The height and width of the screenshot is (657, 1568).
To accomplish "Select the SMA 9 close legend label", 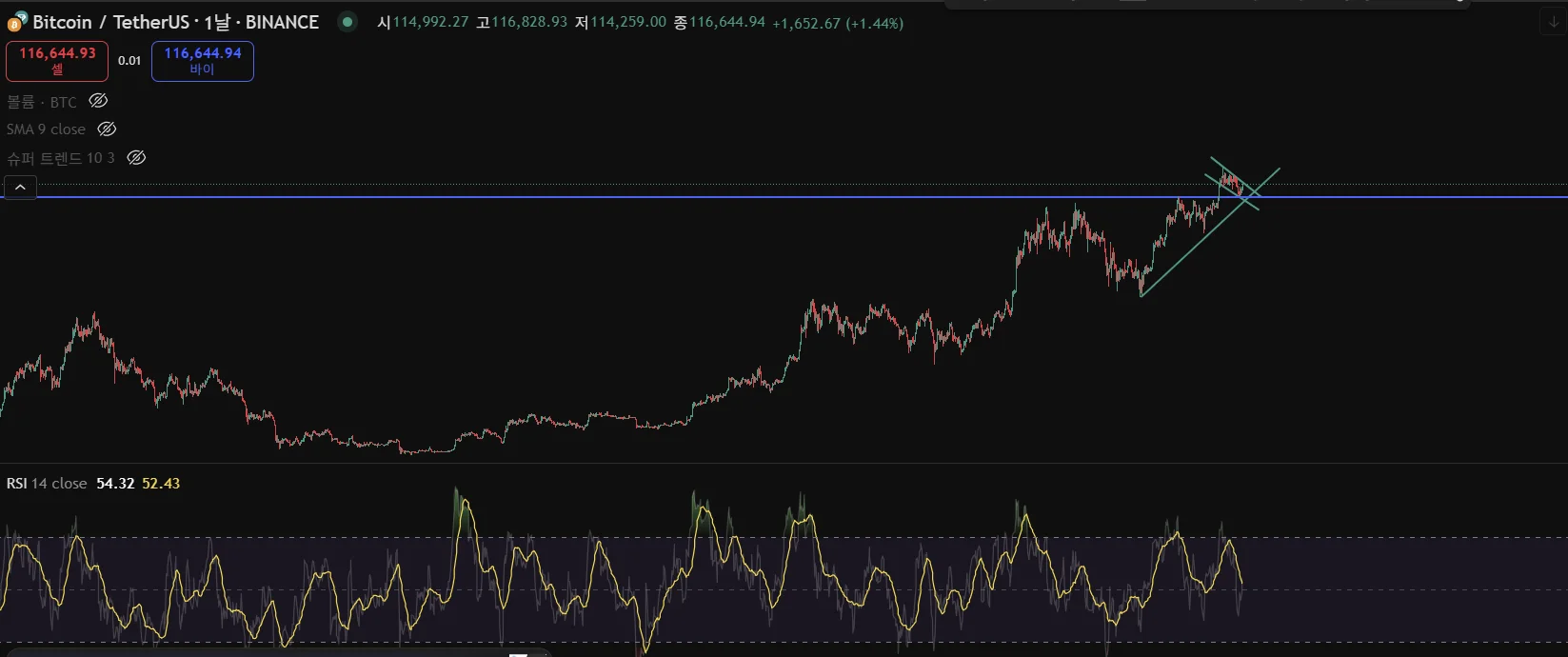I will [46, 129].
